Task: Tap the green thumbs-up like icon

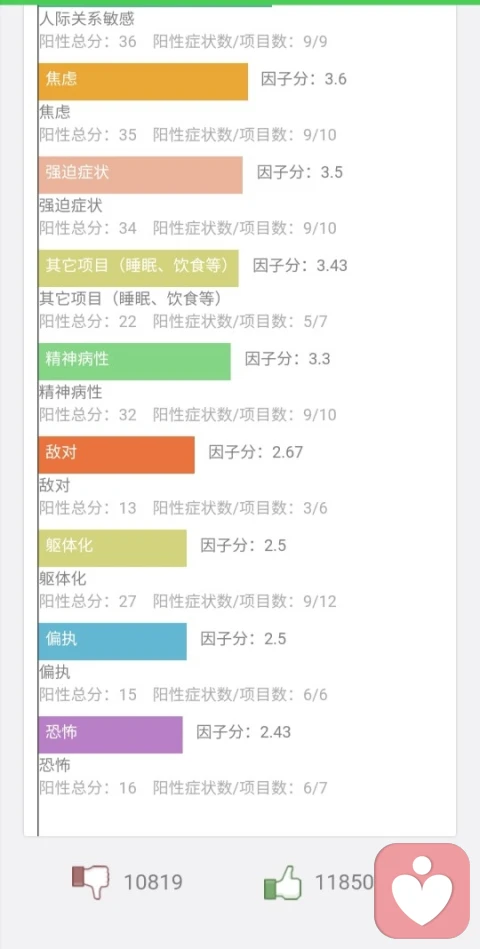Action: click(283, 882)
